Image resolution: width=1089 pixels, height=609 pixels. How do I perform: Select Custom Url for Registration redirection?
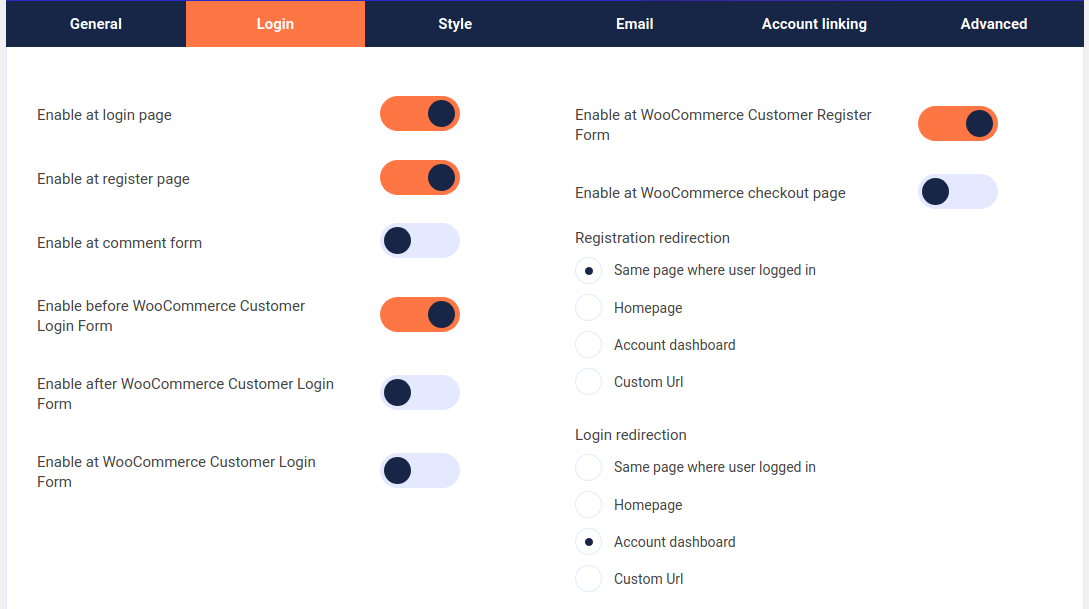coord(588,381)
